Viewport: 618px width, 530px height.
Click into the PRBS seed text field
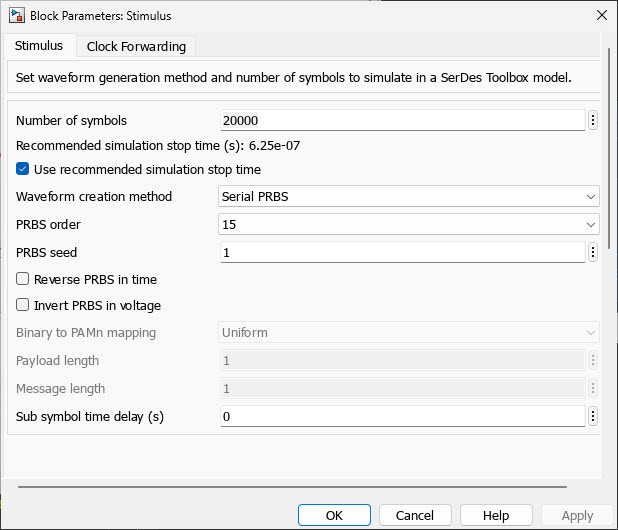click(x=401, y=252)
